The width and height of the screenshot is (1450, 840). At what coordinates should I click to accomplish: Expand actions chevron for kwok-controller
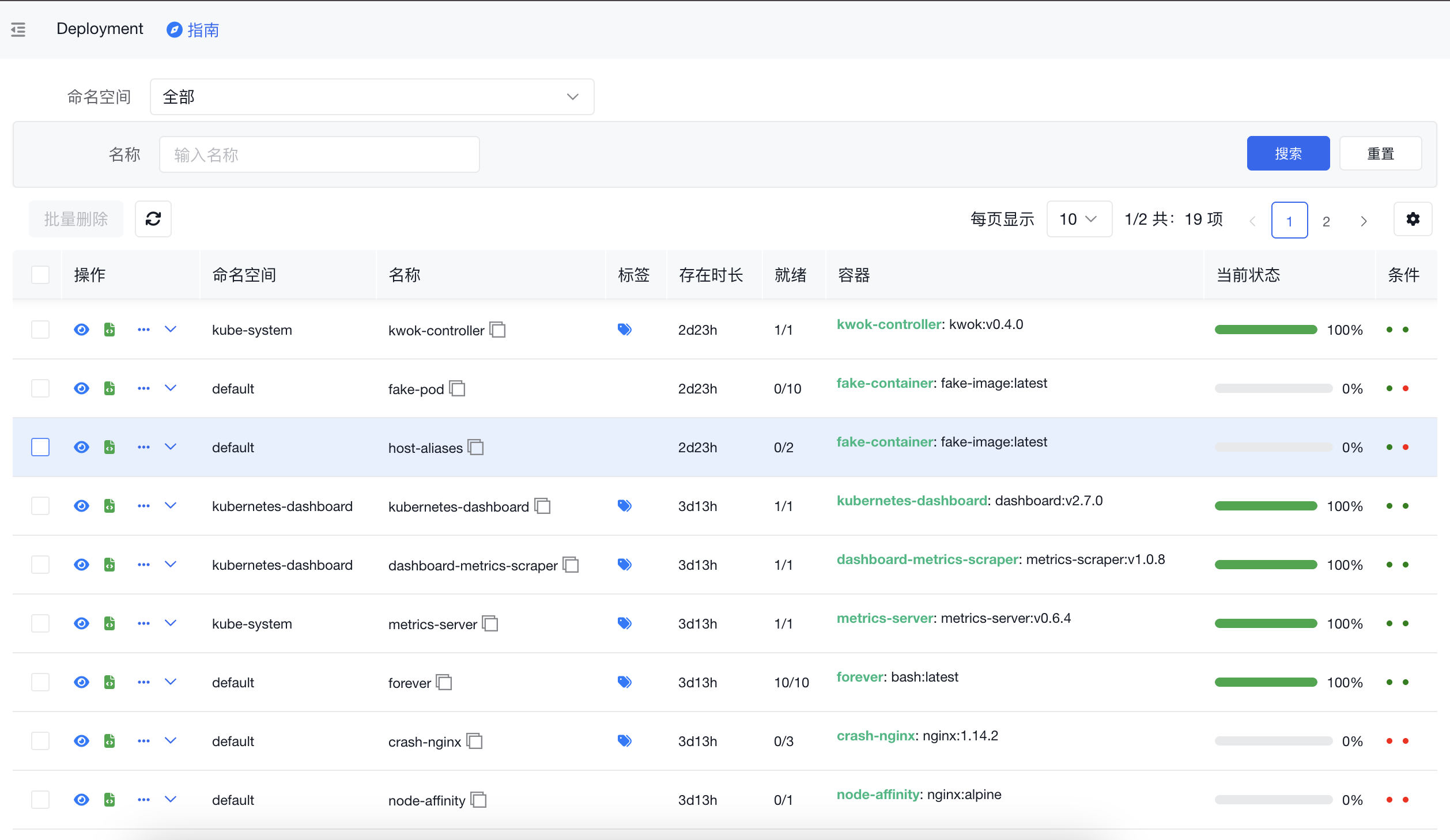[171, 330]
